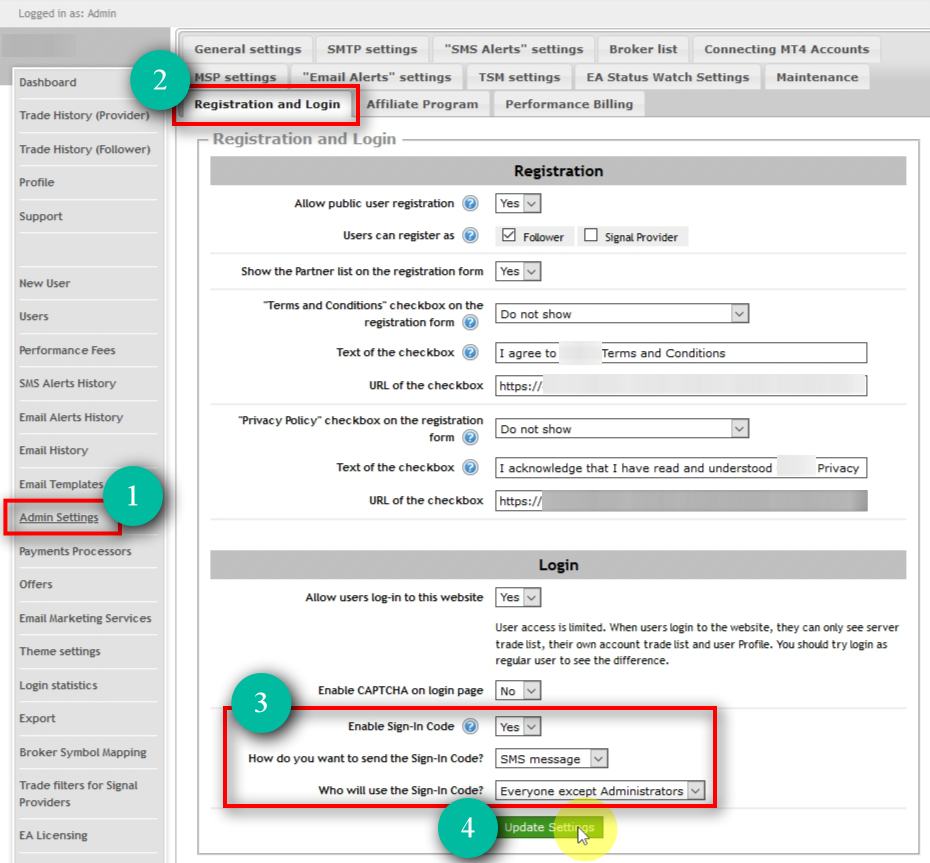Click the Terms and Conditions checkbox text field
This screenshot has width=930, height=863.
pos(681,353)
